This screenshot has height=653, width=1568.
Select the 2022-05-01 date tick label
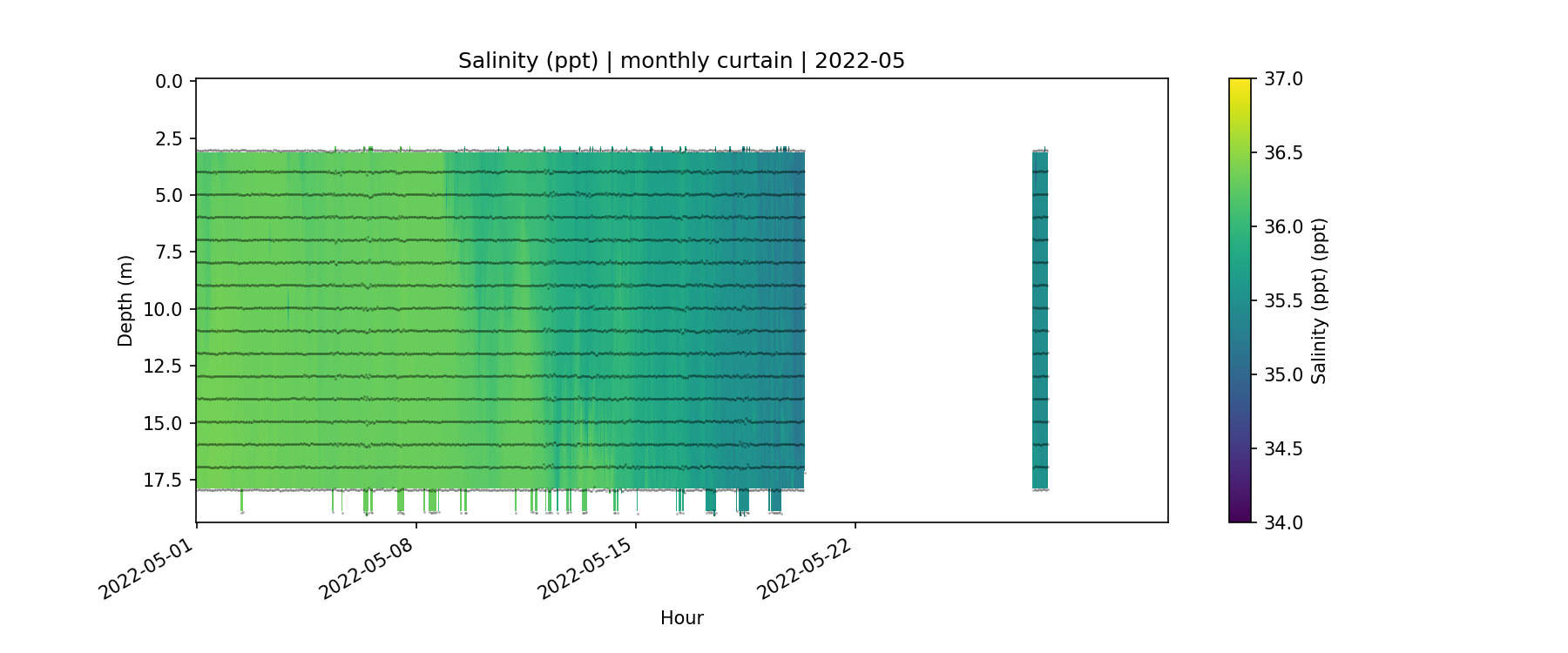(146, 564)
